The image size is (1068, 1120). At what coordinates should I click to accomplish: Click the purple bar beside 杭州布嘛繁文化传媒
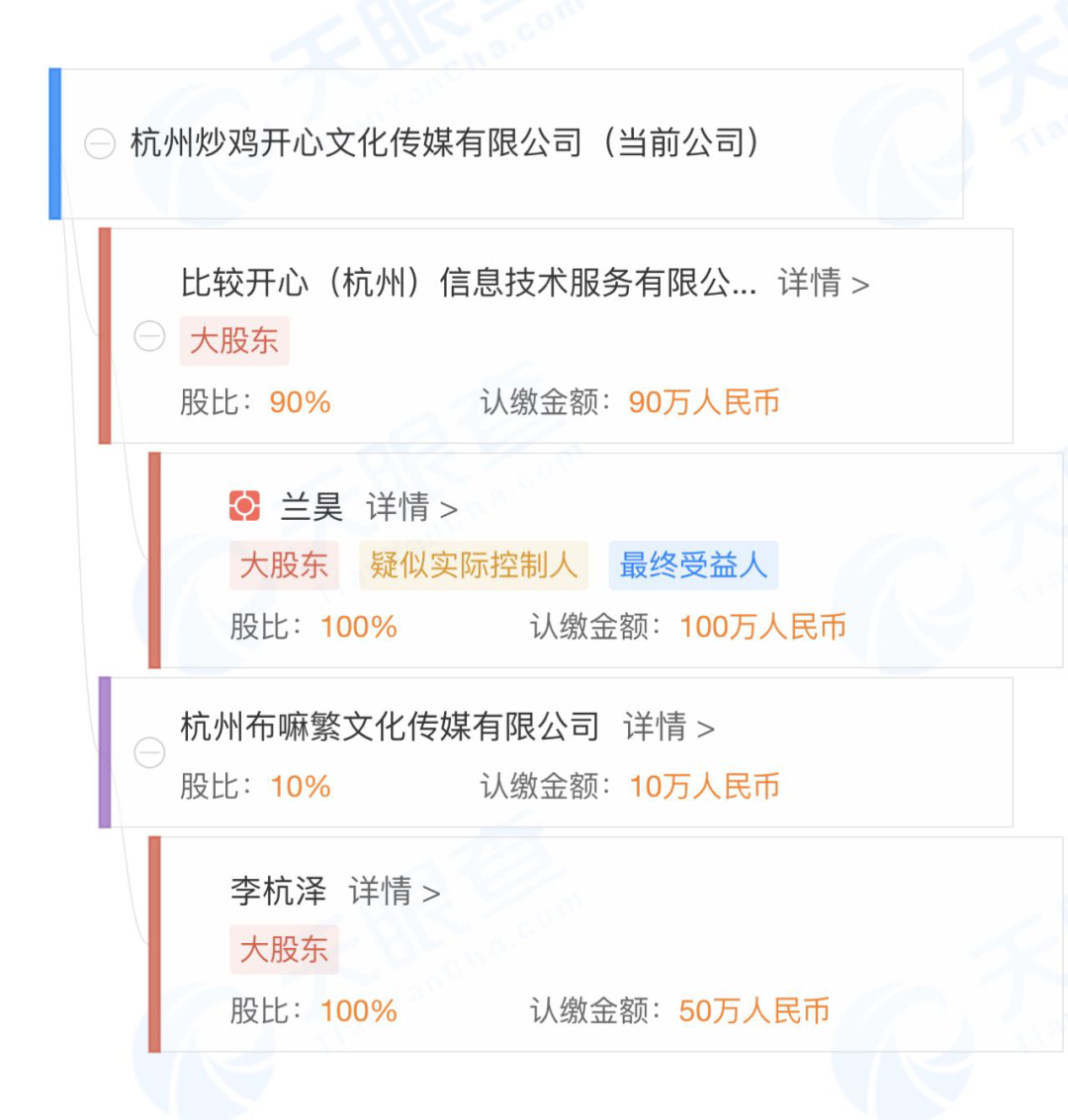pyautogui.click(x=105, y=752)
